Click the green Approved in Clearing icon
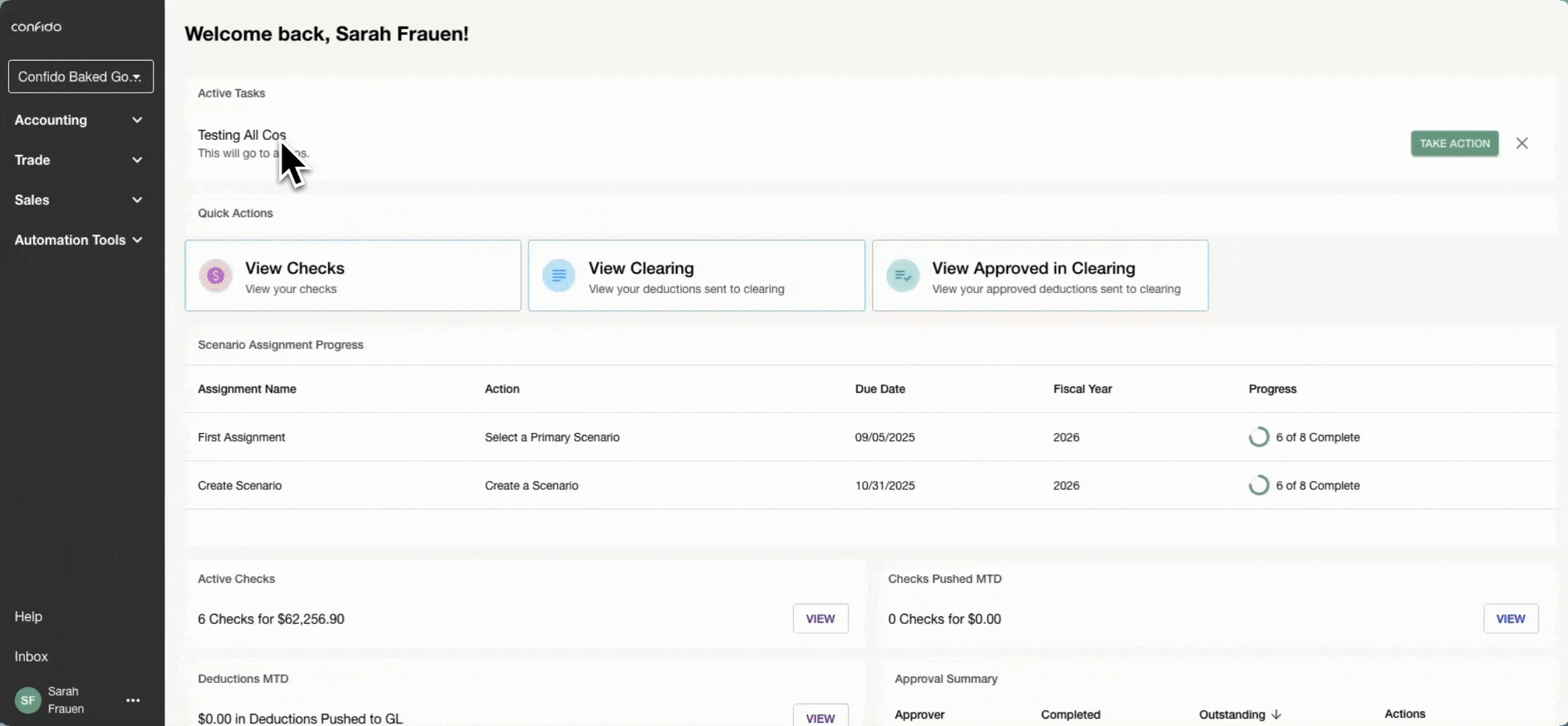This screenshot has width=1568, height=726. click(902, 276)
